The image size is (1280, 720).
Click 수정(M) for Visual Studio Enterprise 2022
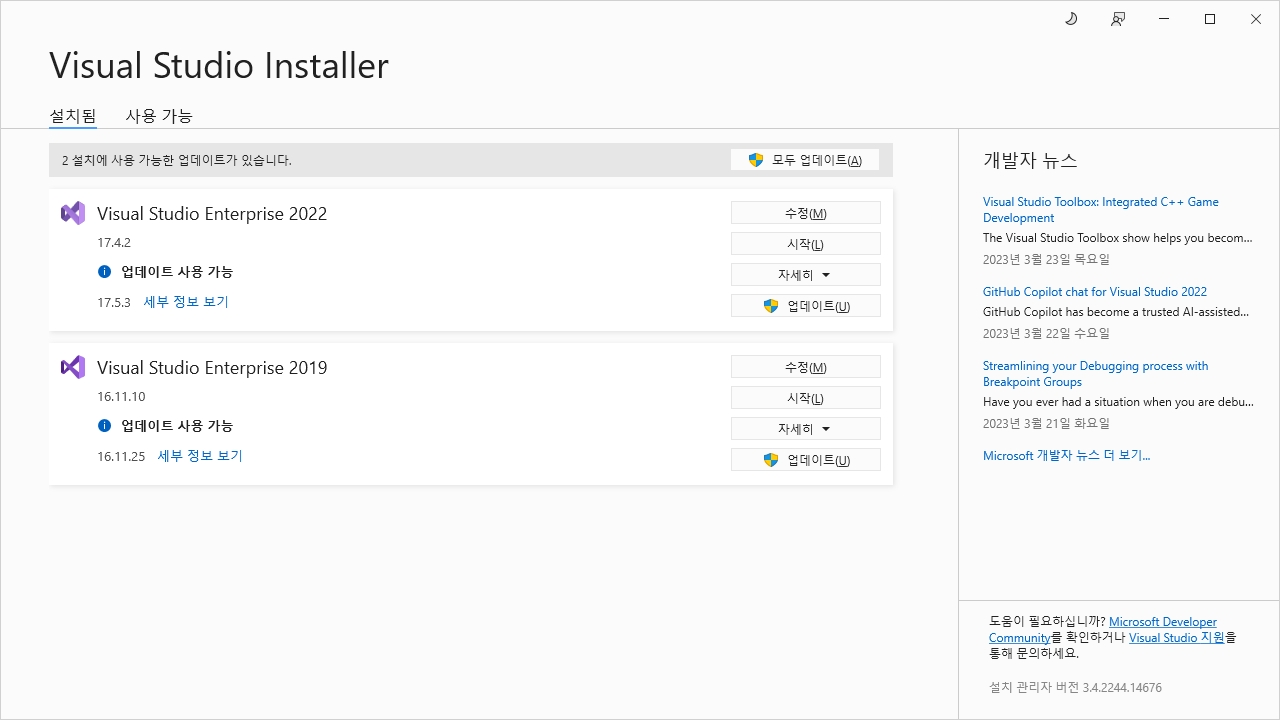pyautogui.click(x=806, y=213)
